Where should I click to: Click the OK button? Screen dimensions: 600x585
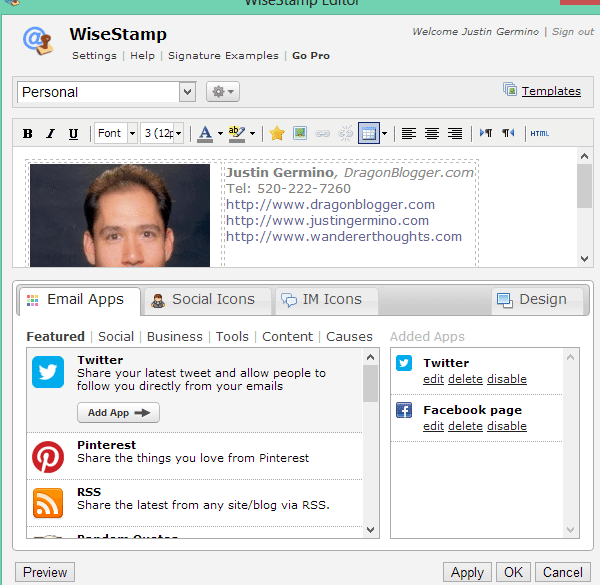click(513, 572)
